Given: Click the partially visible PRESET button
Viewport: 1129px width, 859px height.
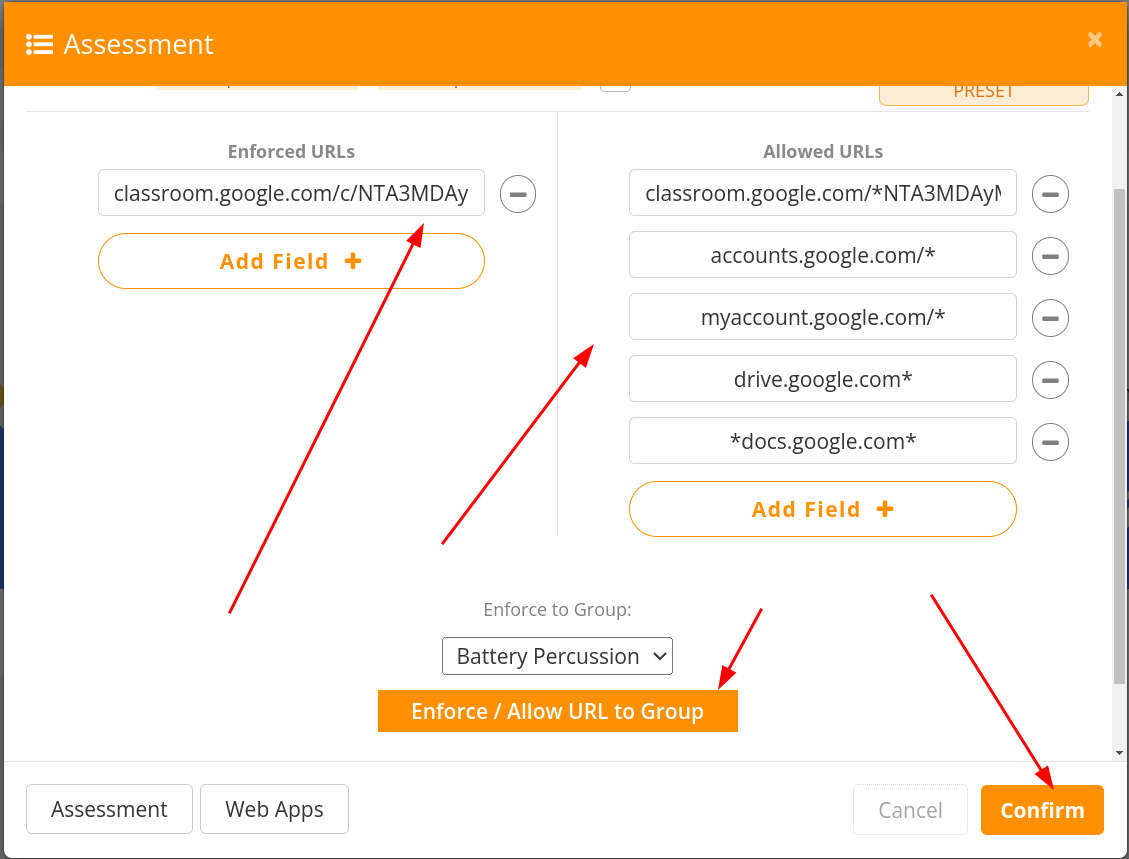Looking at the screenshot, I should click(x=984, y=95).
